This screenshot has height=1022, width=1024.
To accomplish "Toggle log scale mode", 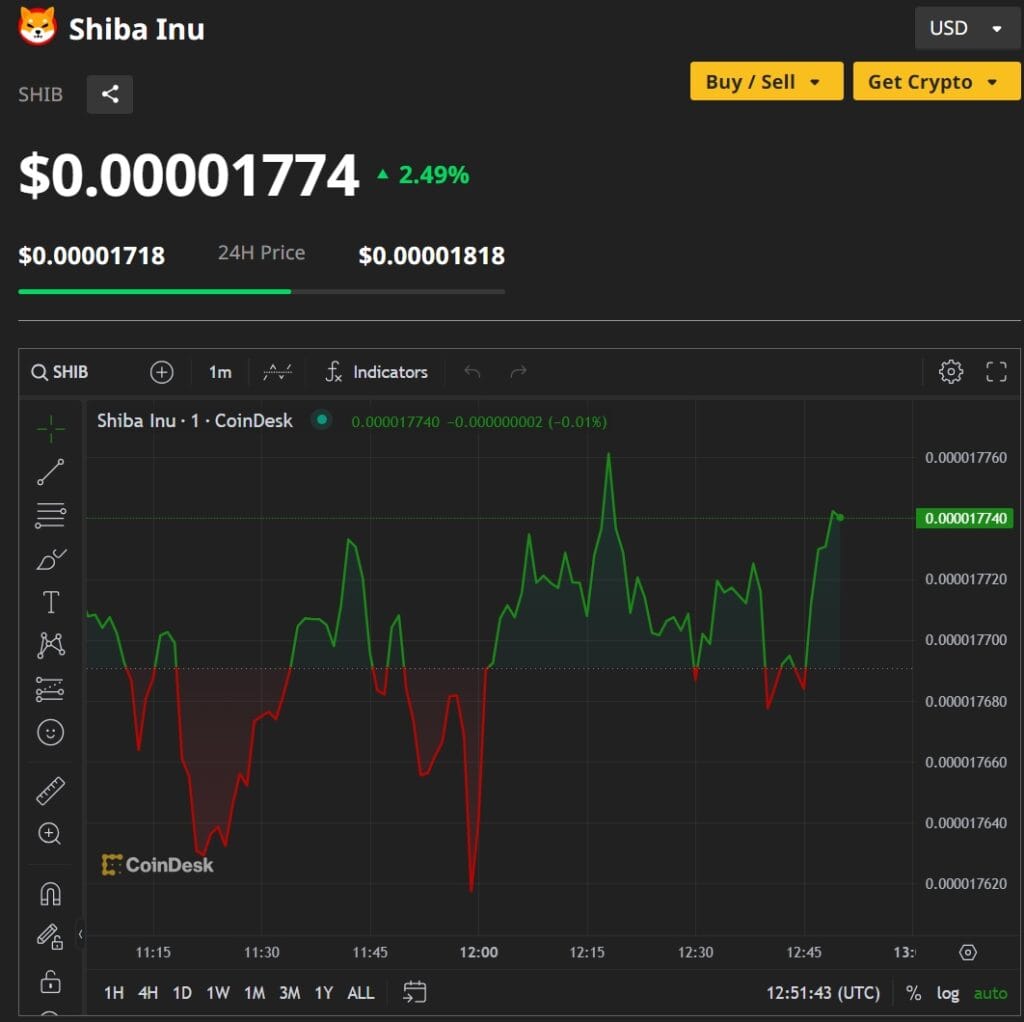I will coord(948,993).
